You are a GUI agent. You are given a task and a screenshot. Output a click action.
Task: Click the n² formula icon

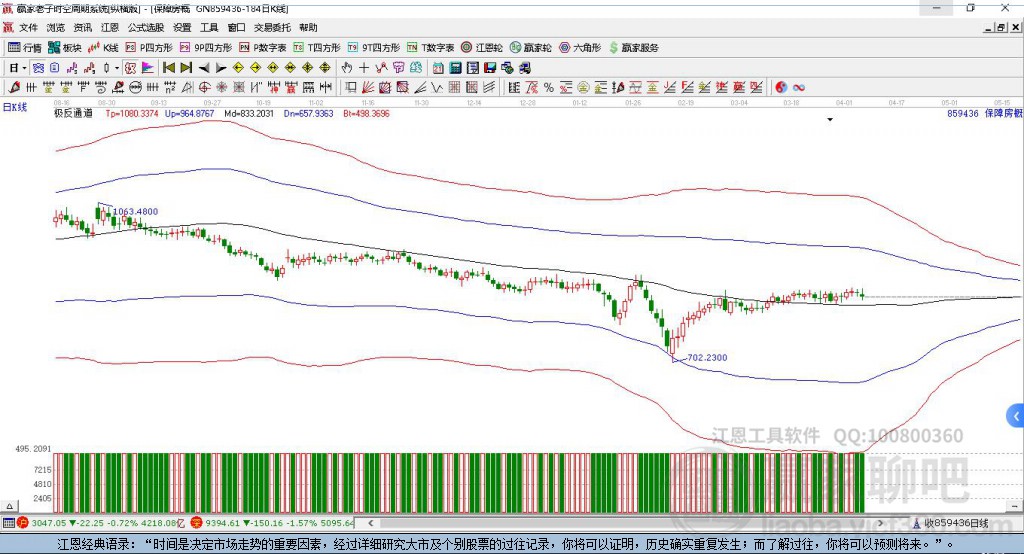point(170,88)
